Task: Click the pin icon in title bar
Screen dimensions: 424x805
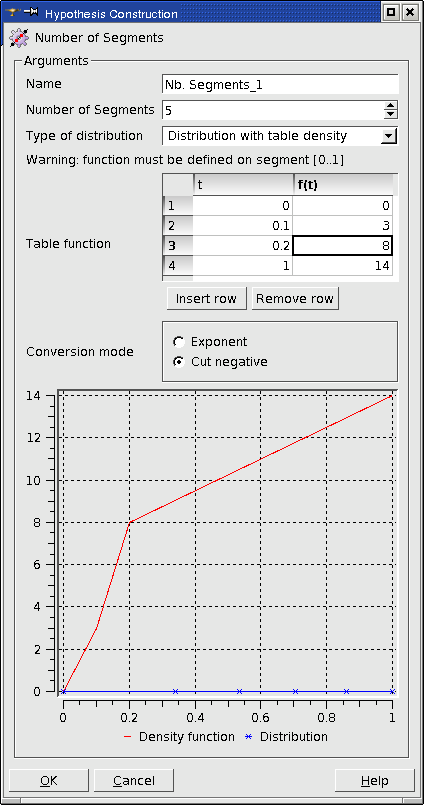Action: tap(32, 12)
